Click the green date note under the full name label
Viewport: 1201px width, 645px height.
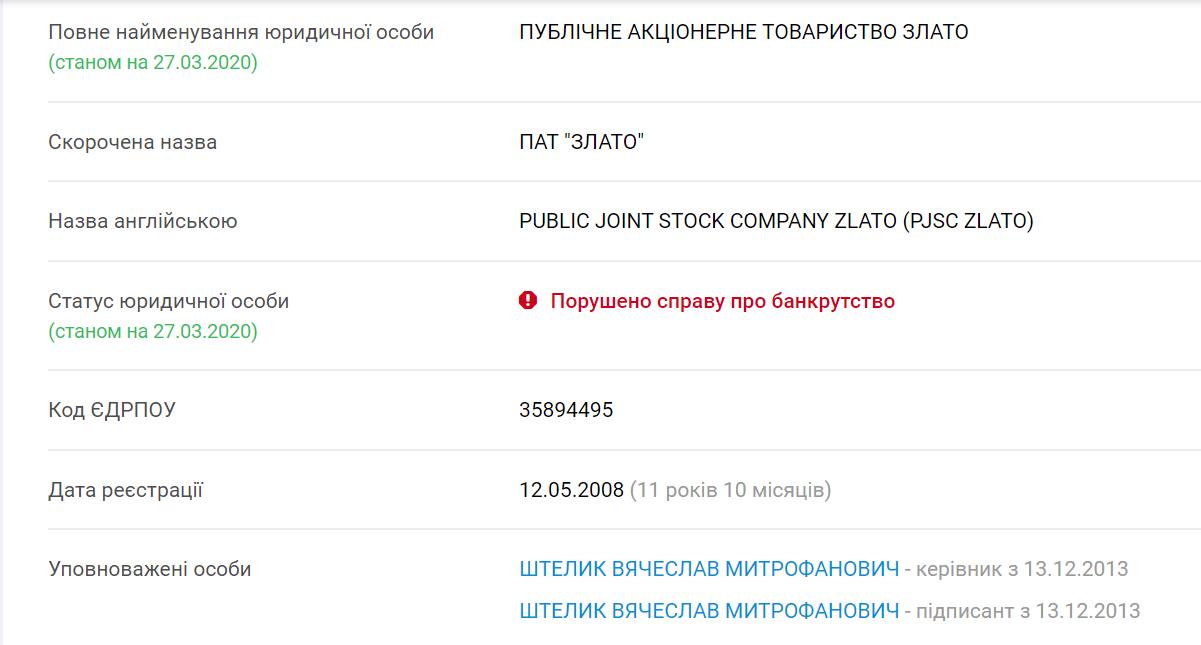click(x=153, y=63)
